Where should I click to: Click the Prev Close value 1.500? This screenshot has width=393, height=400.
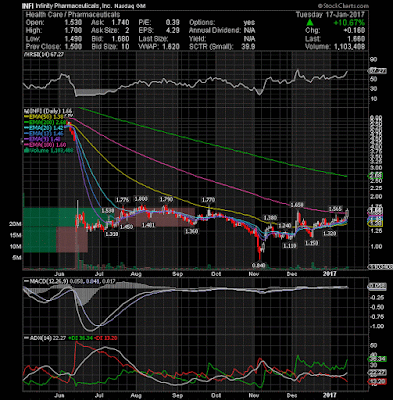pyautogui.click(x=74, y=46)
